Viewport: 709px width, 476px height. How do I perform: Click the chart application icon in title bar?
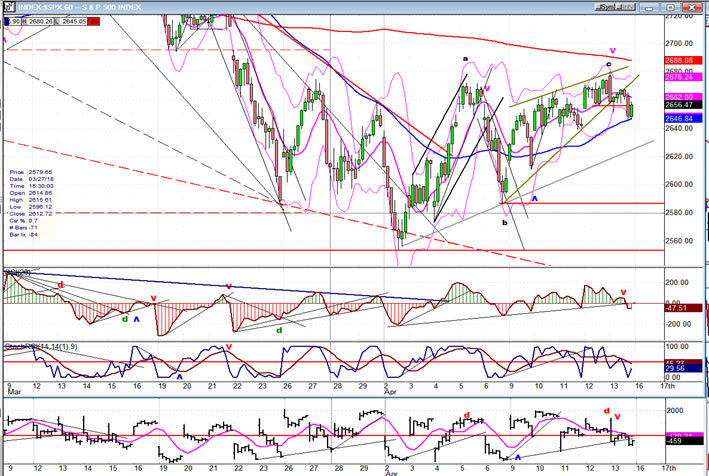click(9, 7)
